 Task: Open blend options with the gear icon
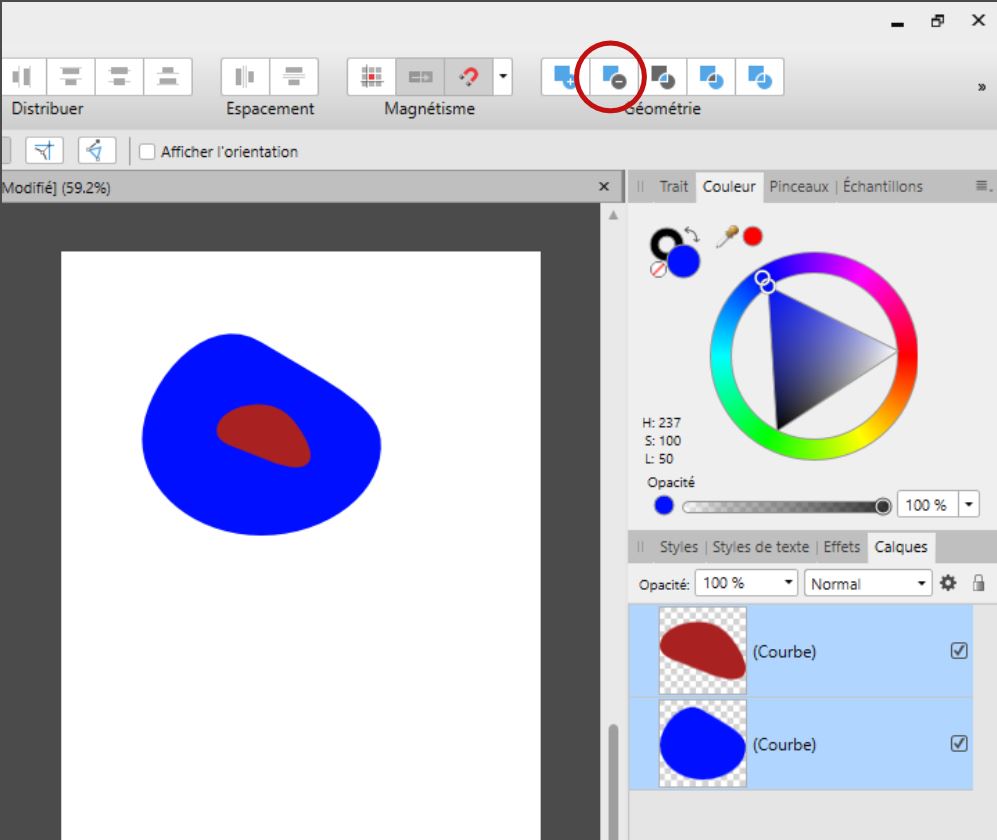point(948,583)
